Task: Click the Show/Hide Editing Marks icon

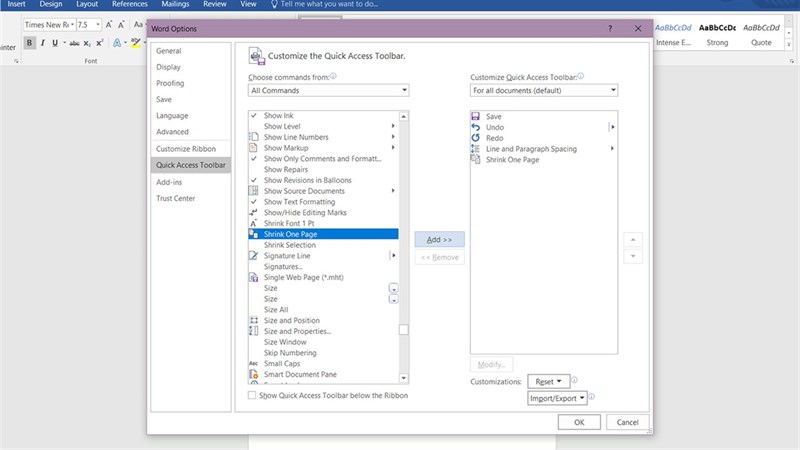Action: pos(254,212)
